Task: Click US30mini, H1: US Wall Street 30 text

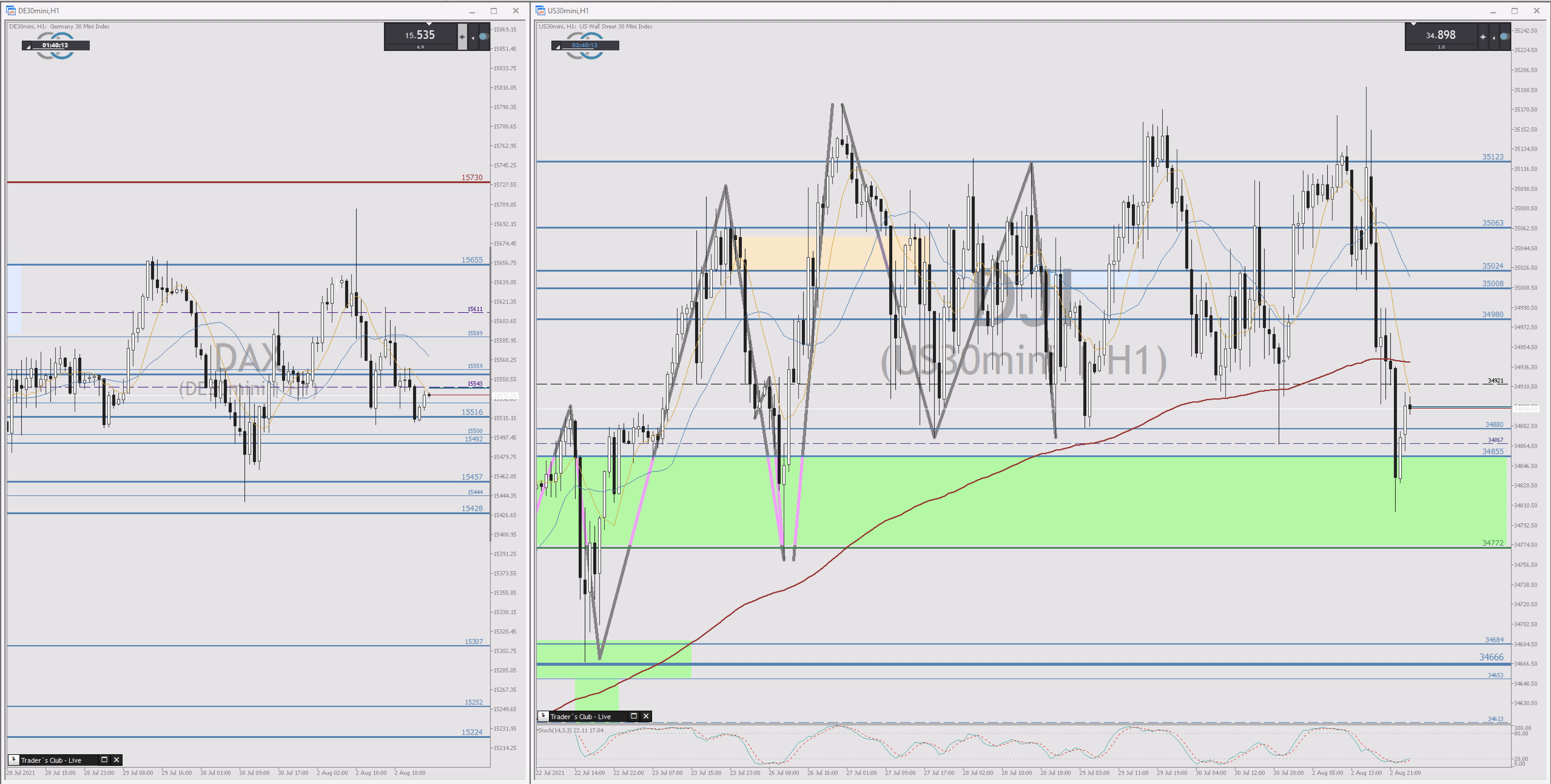Action: [x=595, y=26]
